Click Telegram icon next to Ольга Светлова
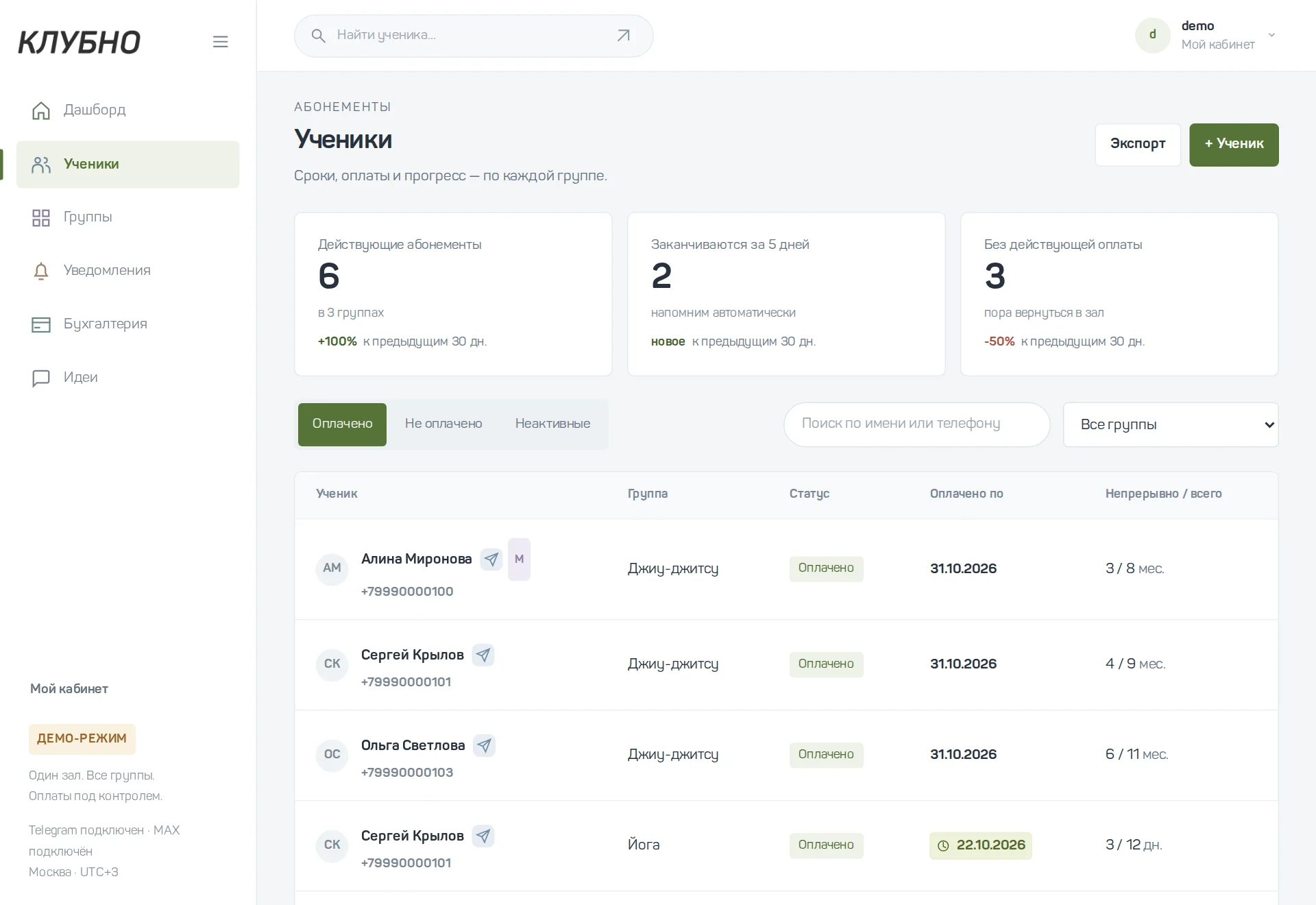This screenshot has height=905, width=1316. 485,746
